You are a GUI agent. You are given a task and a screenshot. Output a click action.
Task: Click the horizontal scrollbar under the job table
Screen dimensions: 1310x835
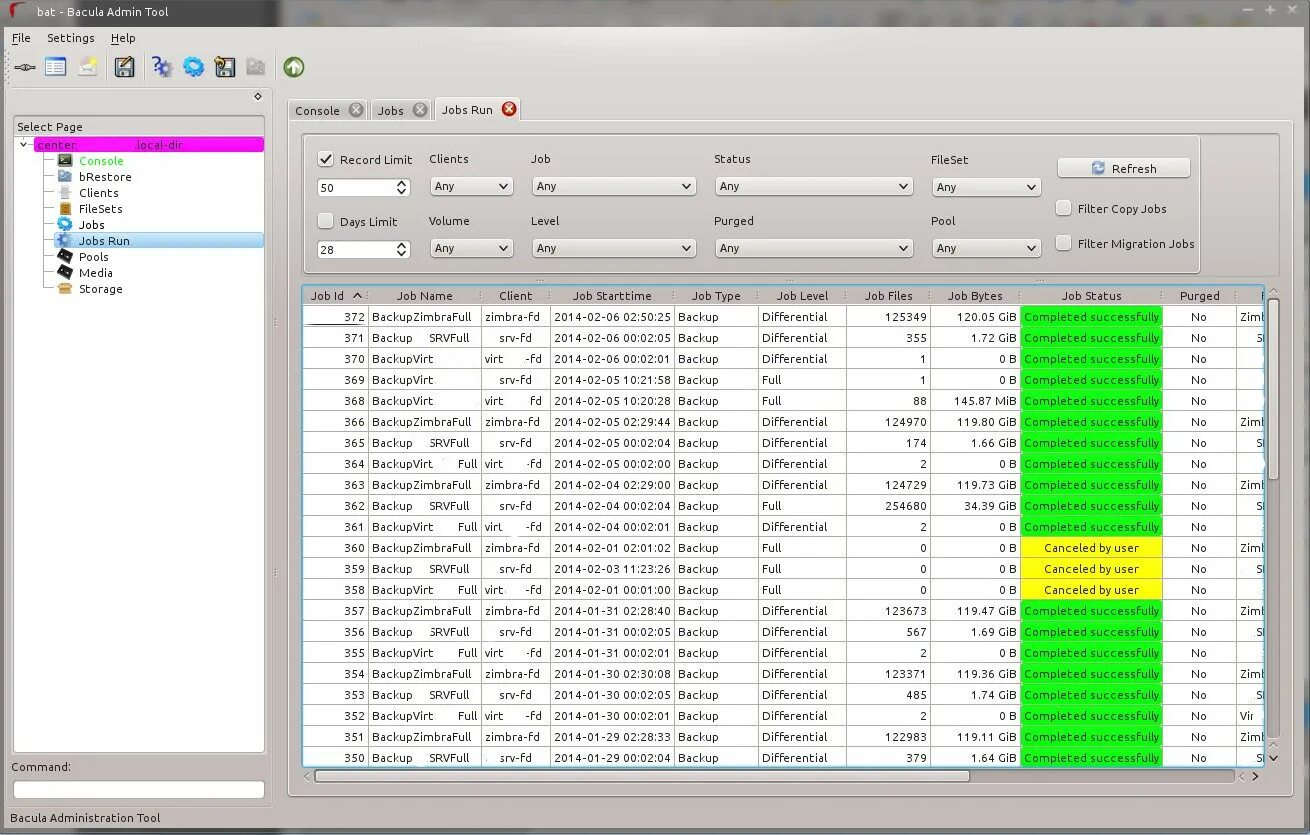(642, 776)
